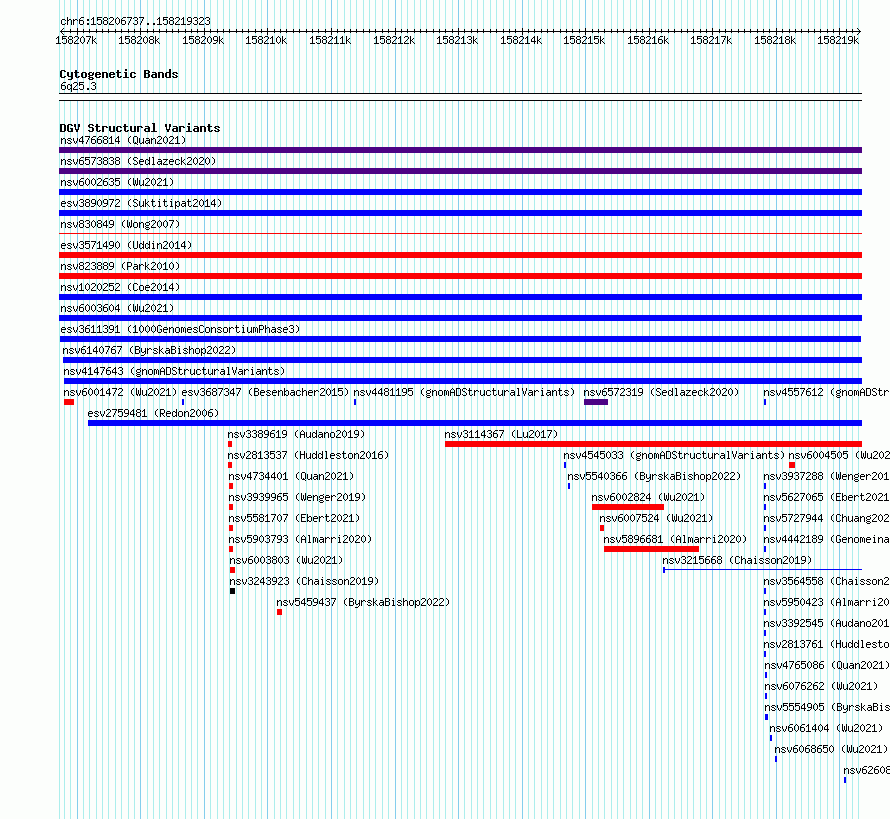Select the purple nsv6573838 Sedlazeck2020 bar
Image resolution: width=890 pixels, height=819 pixels.
click(460, 171)
